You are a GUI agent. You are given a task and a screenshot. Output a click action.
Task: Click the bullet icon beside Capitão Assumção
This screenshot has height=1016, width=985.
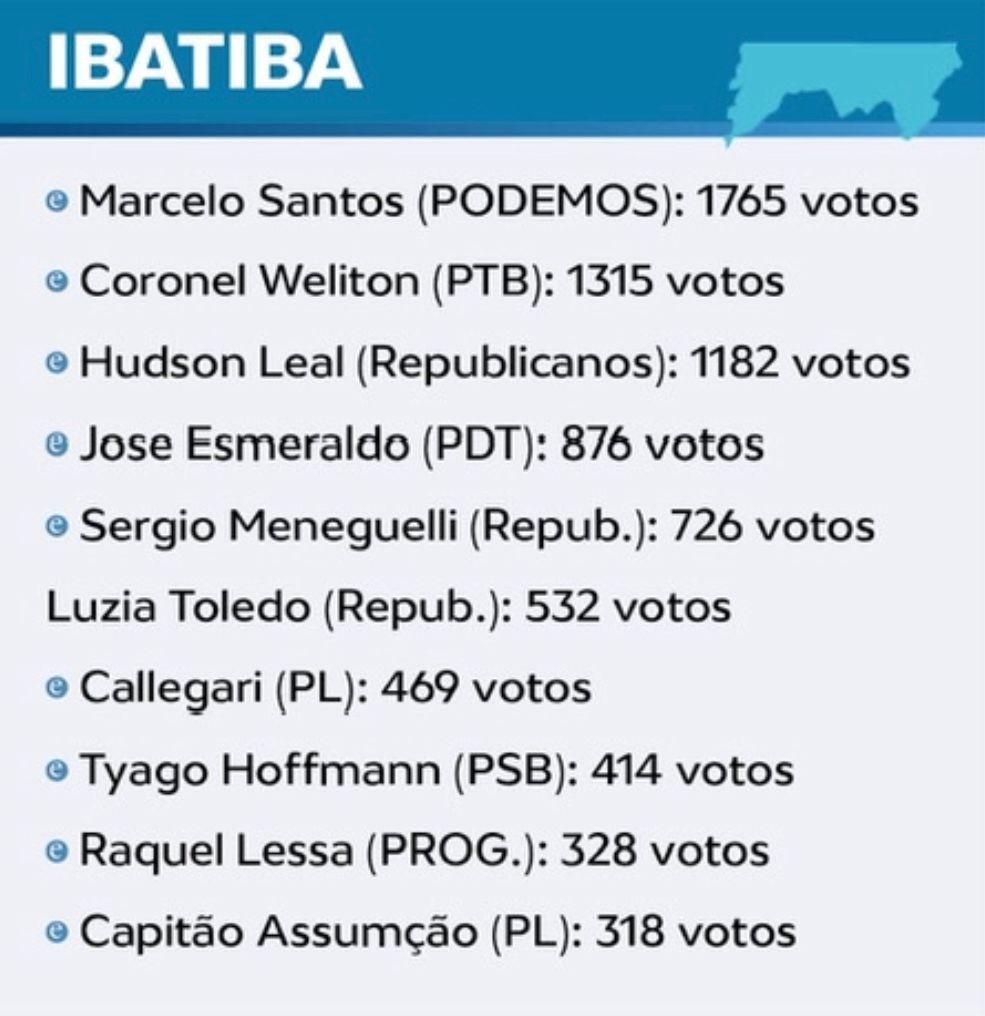click(57, 932)
